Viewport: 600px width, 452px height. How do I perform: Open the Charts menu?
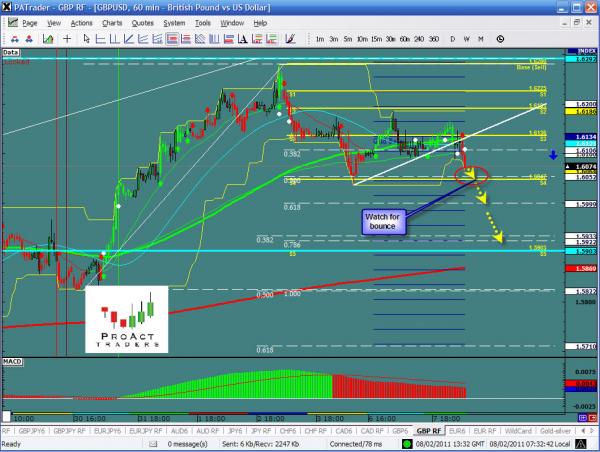pos(110,20)
